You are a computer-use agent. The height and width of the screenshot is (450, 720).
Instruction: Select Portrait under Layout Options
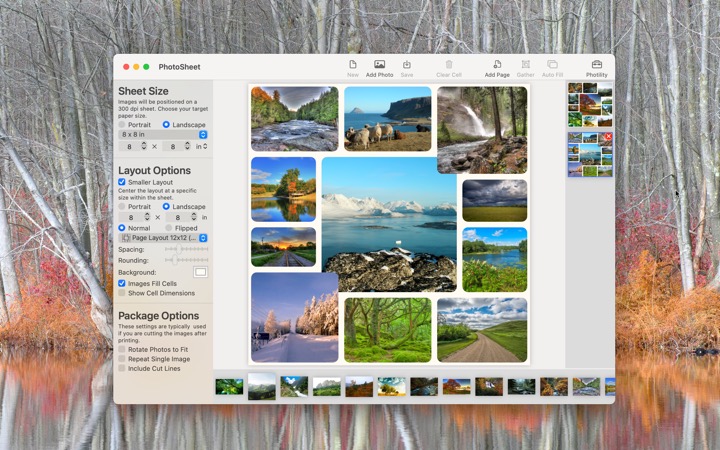point(122,207)
